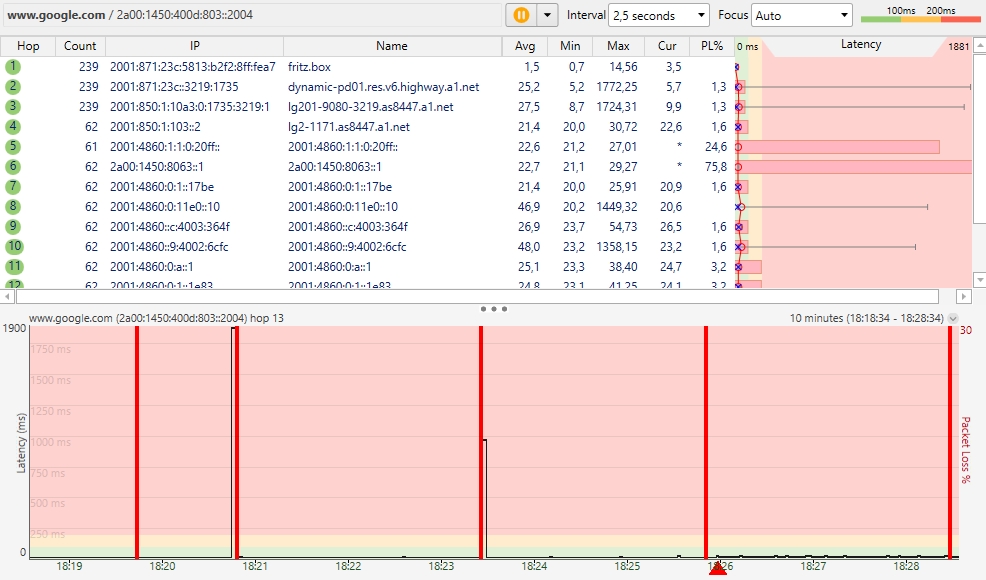986x580 pixels.
Task: Click dynamic-pd01.res.v6.highway.a1.net name cell
Action: tap(383, 87)
